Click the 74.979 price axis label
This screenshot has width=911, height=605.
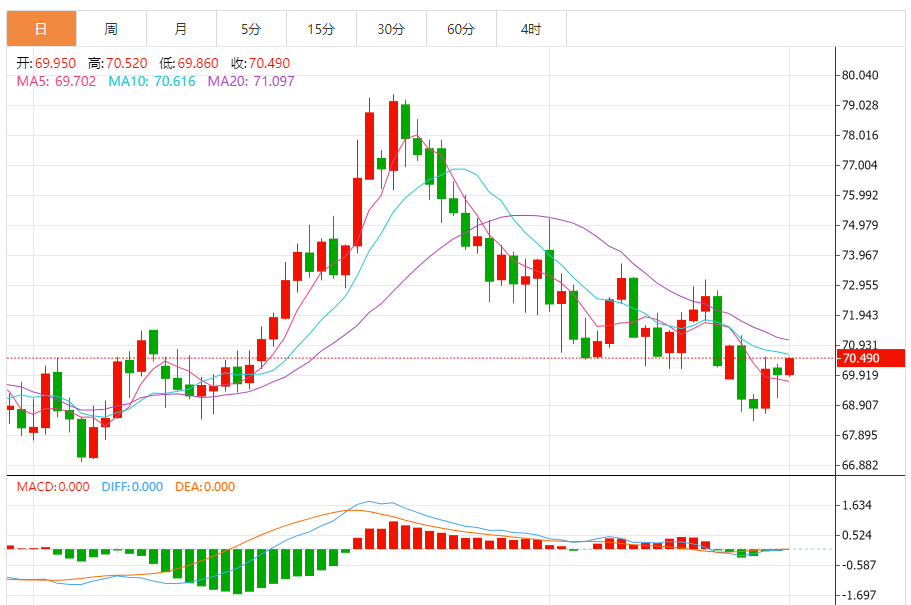[x=860, y=225]
